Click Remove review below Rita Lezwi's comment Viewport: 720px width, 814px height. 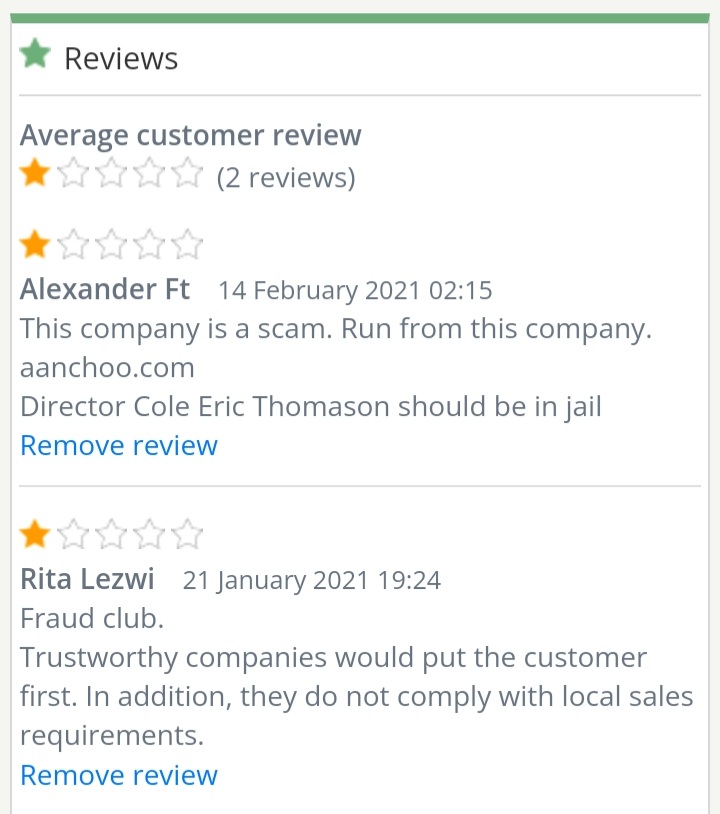point(118,774)
